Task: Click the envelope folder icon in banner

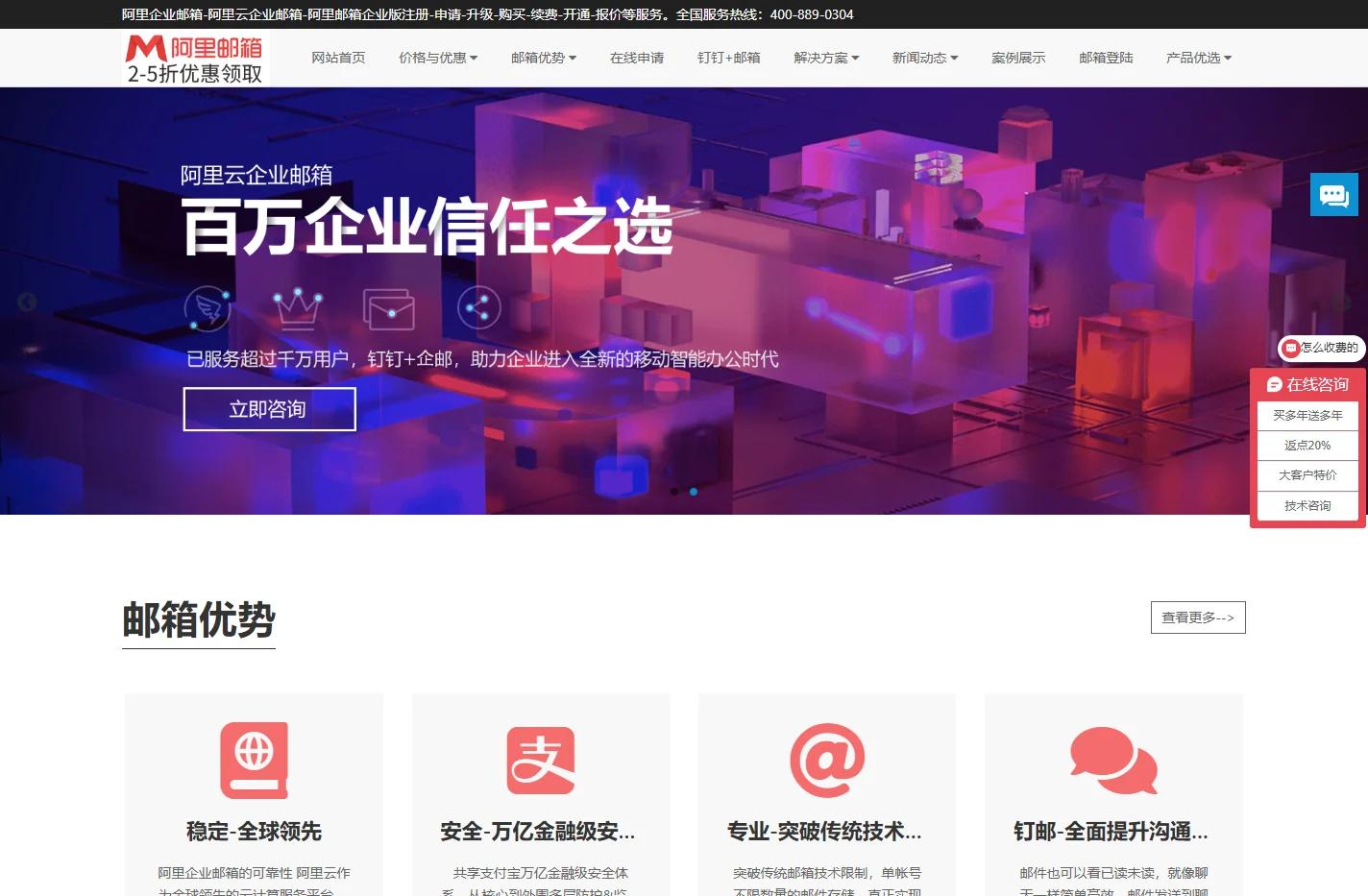Action: [x=389, y=308]
